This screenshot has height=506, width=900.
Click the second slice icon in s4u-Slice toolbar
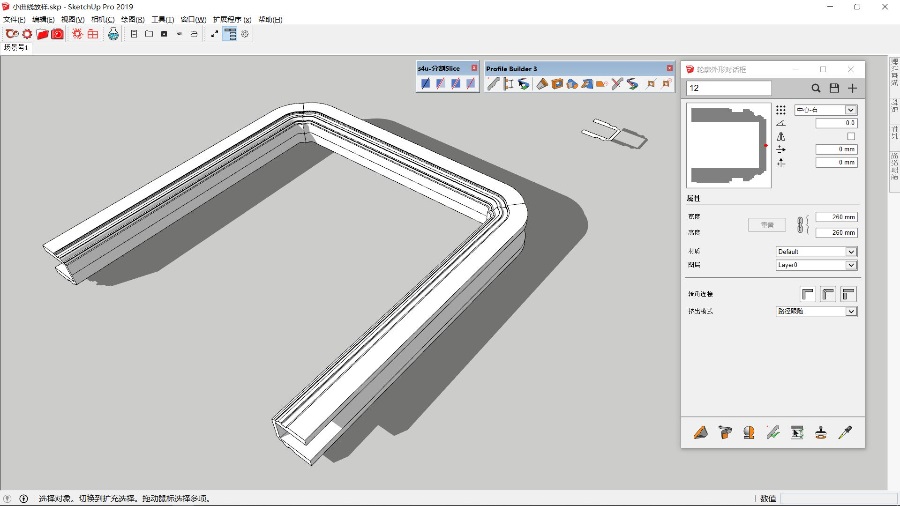point(440,84)
